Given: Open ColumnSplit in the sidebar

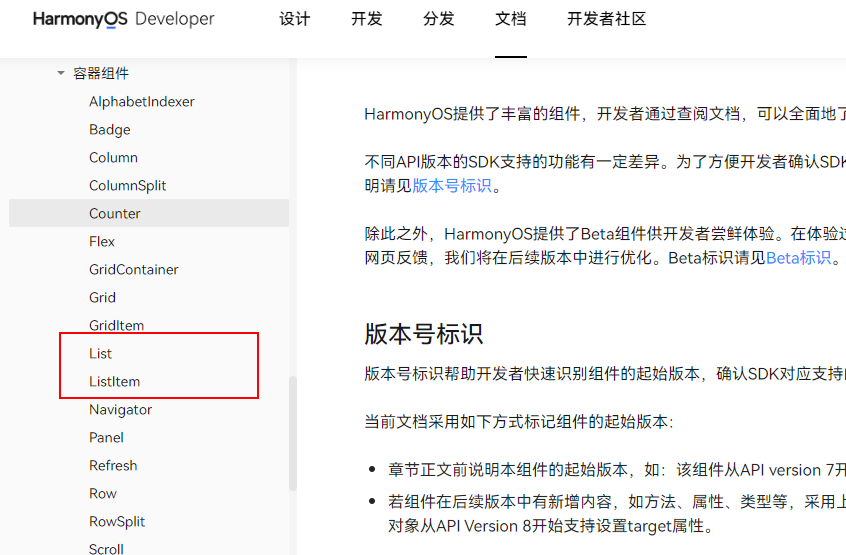Looking at the screenshot, I should pos(127,186).
